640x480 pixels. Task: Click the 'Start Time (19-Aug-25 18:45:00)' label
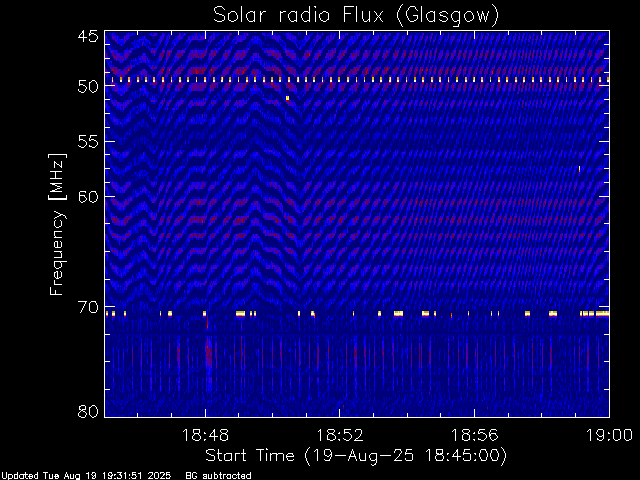(356, 456)
